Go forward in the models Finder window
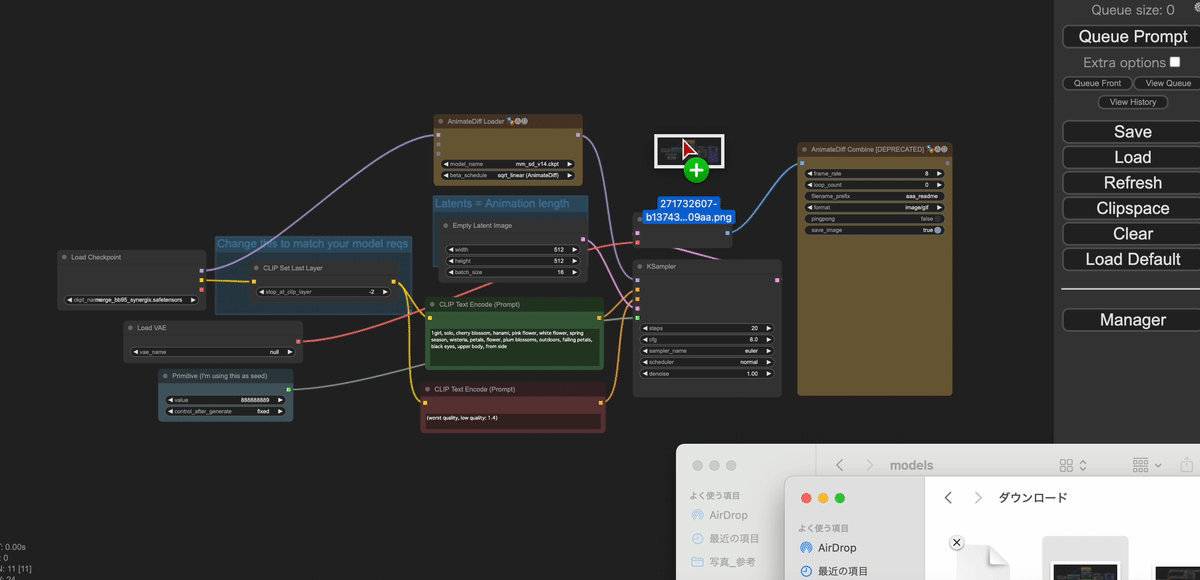 (869, 465)
